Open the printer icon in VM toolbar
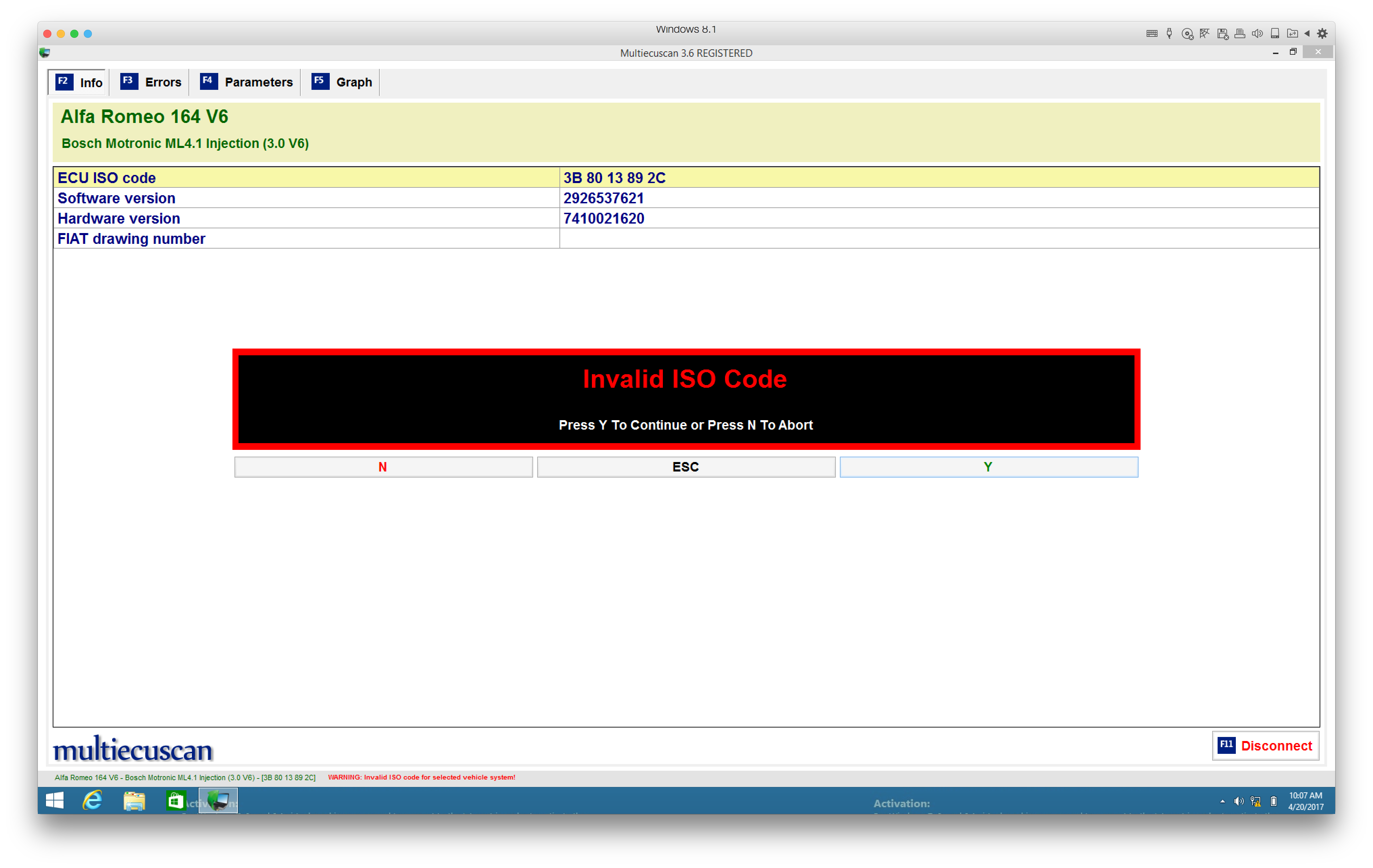This screenshot has height=868, width=1373. (x=1240, y=34)
